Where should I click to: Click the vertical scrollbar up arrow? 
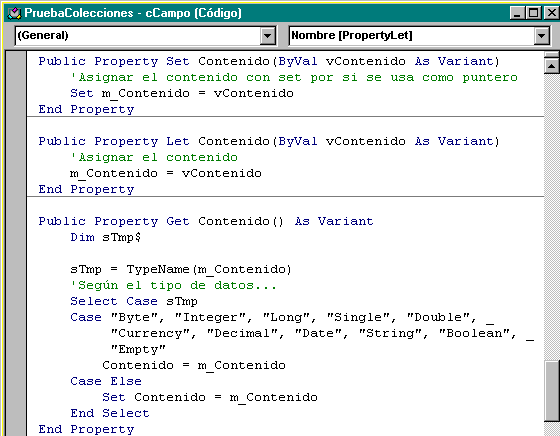click(552, 66)
